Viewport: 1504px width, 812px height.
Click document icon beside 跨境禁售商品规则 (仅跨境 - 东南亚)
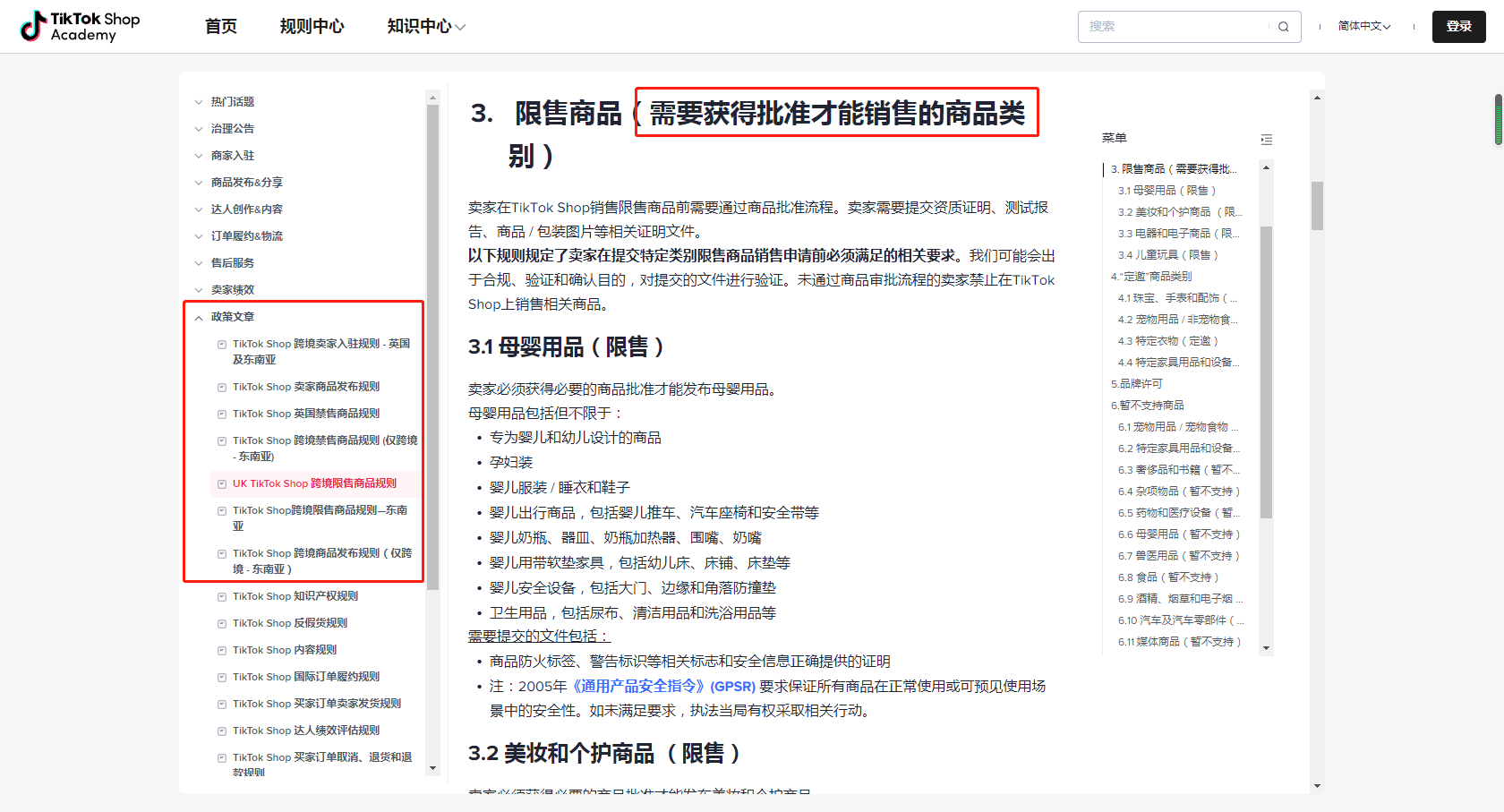(x=222, y=441)
